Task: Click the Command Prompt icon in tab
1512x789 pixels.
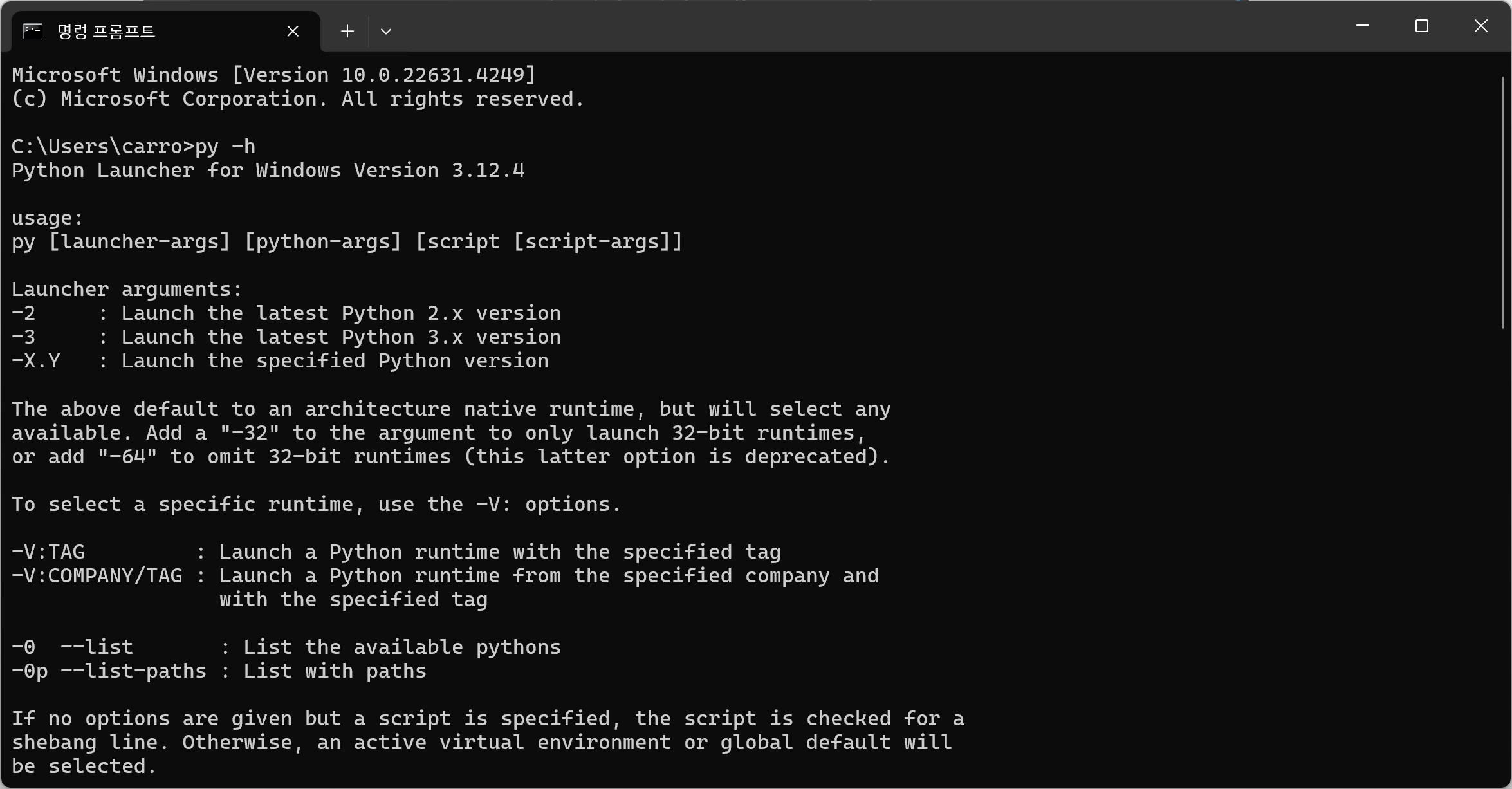Action: (33, 31)
